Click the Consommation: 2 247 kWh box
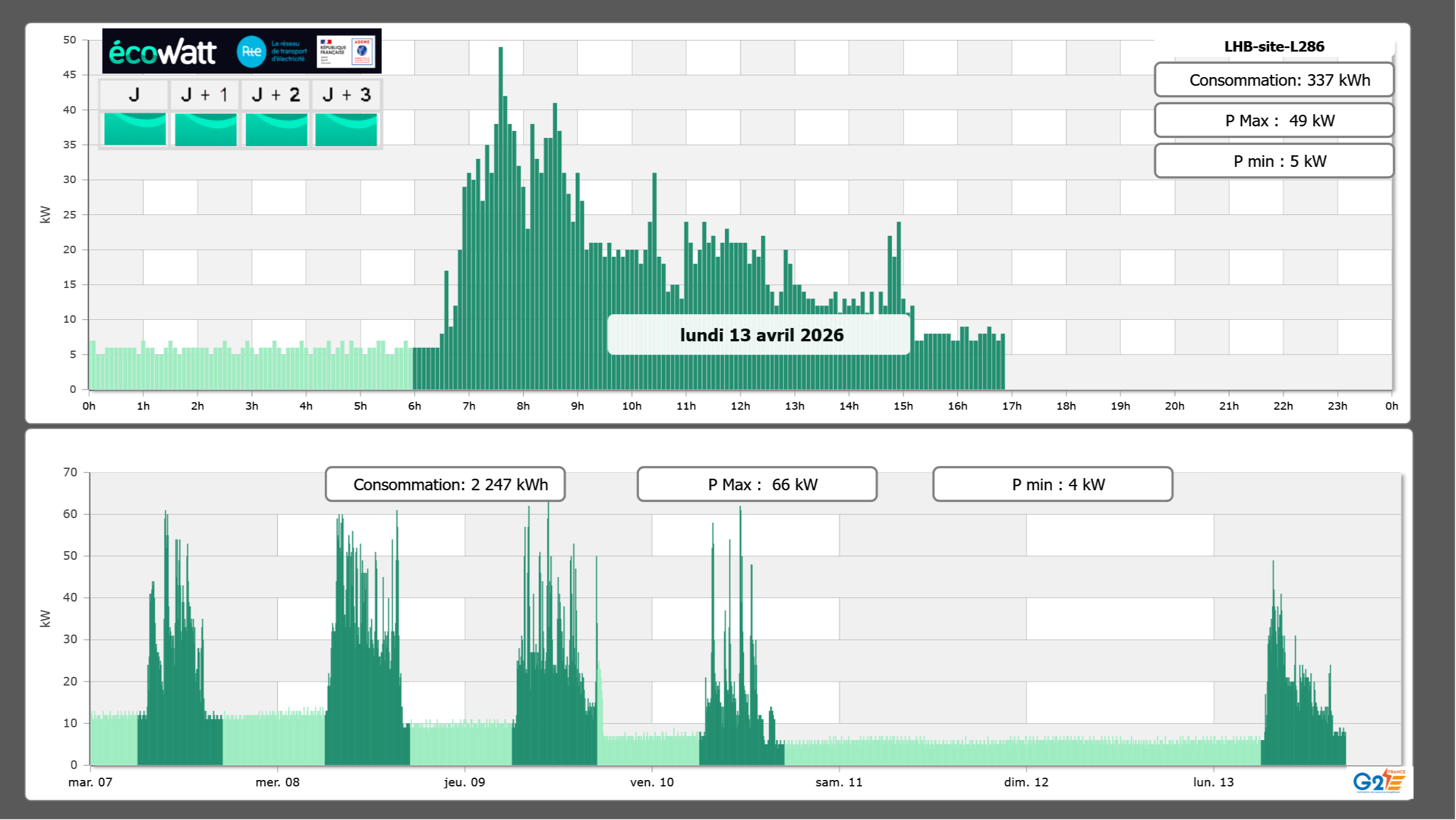 [445, 484]
